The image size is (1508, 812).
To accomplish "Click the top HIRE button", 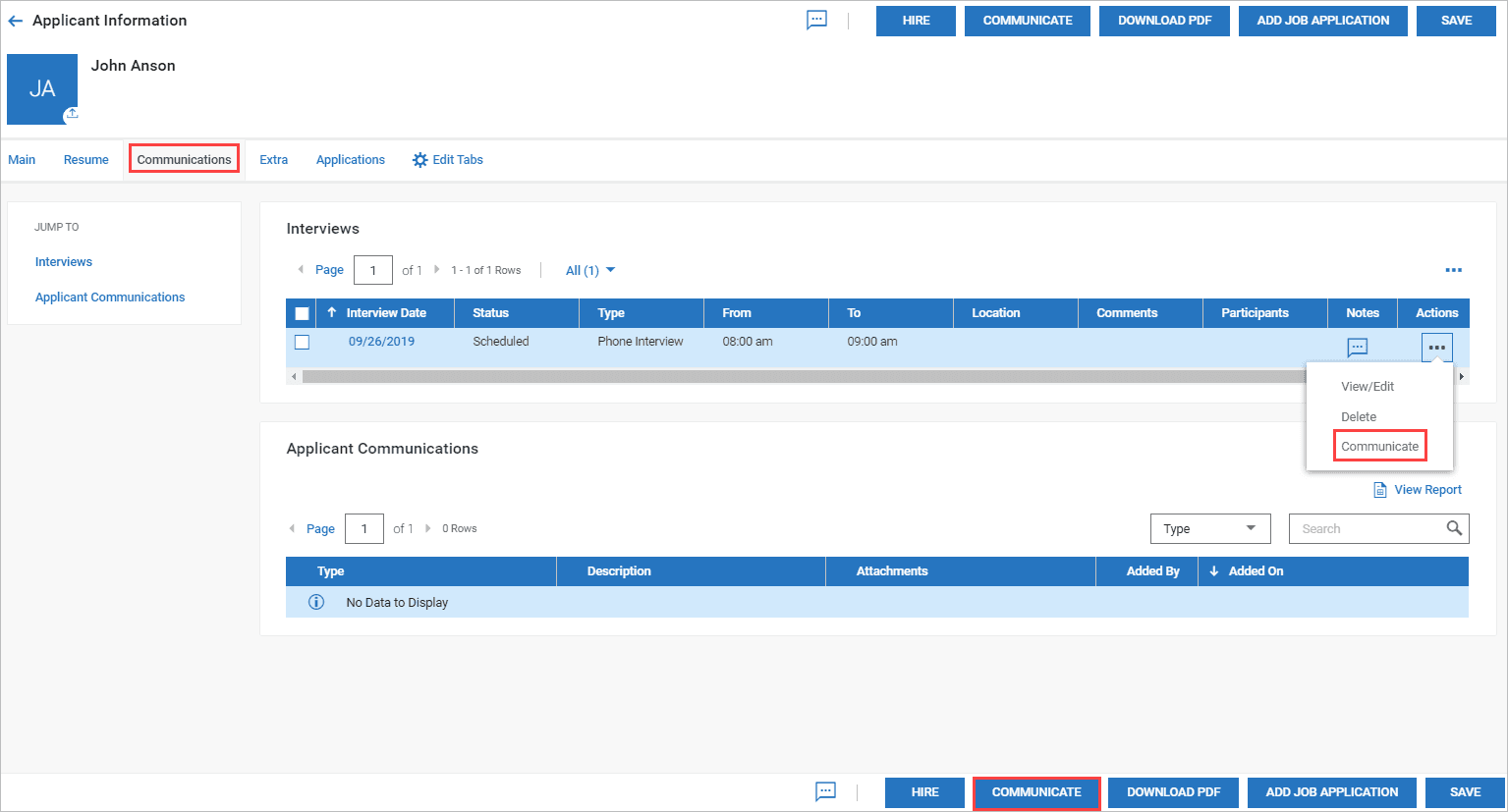I will tap(916, 21).
